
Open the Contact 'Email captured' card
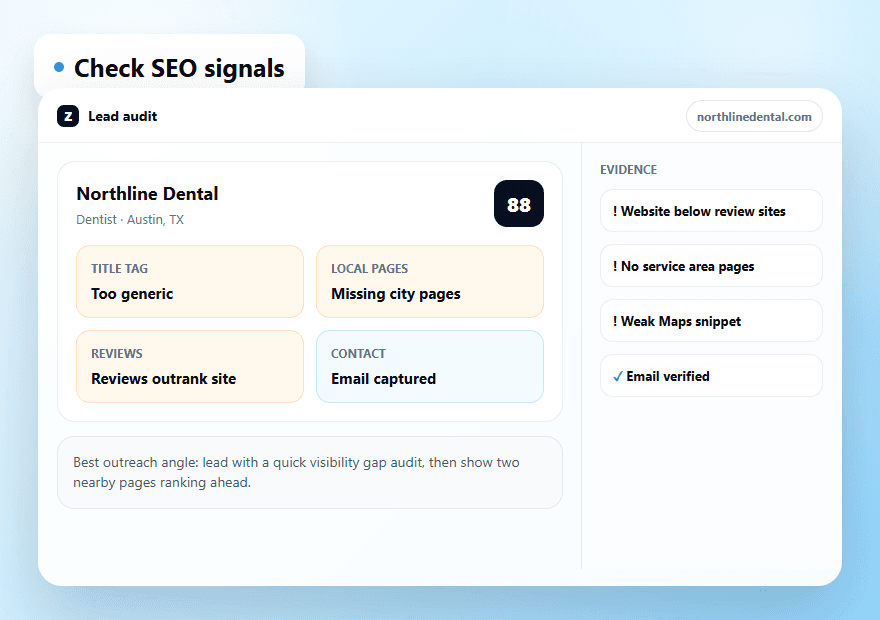430,366
